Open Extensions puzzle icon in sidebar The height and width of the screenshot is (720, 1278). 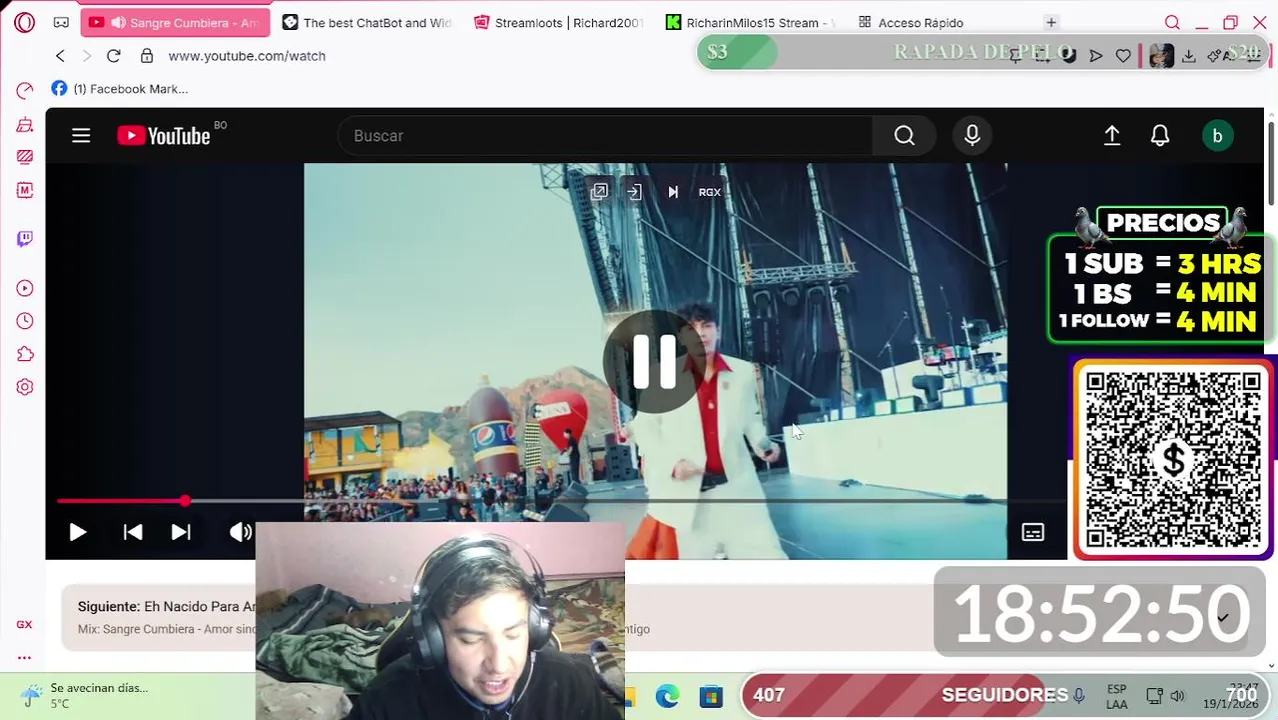coord(25,354)
